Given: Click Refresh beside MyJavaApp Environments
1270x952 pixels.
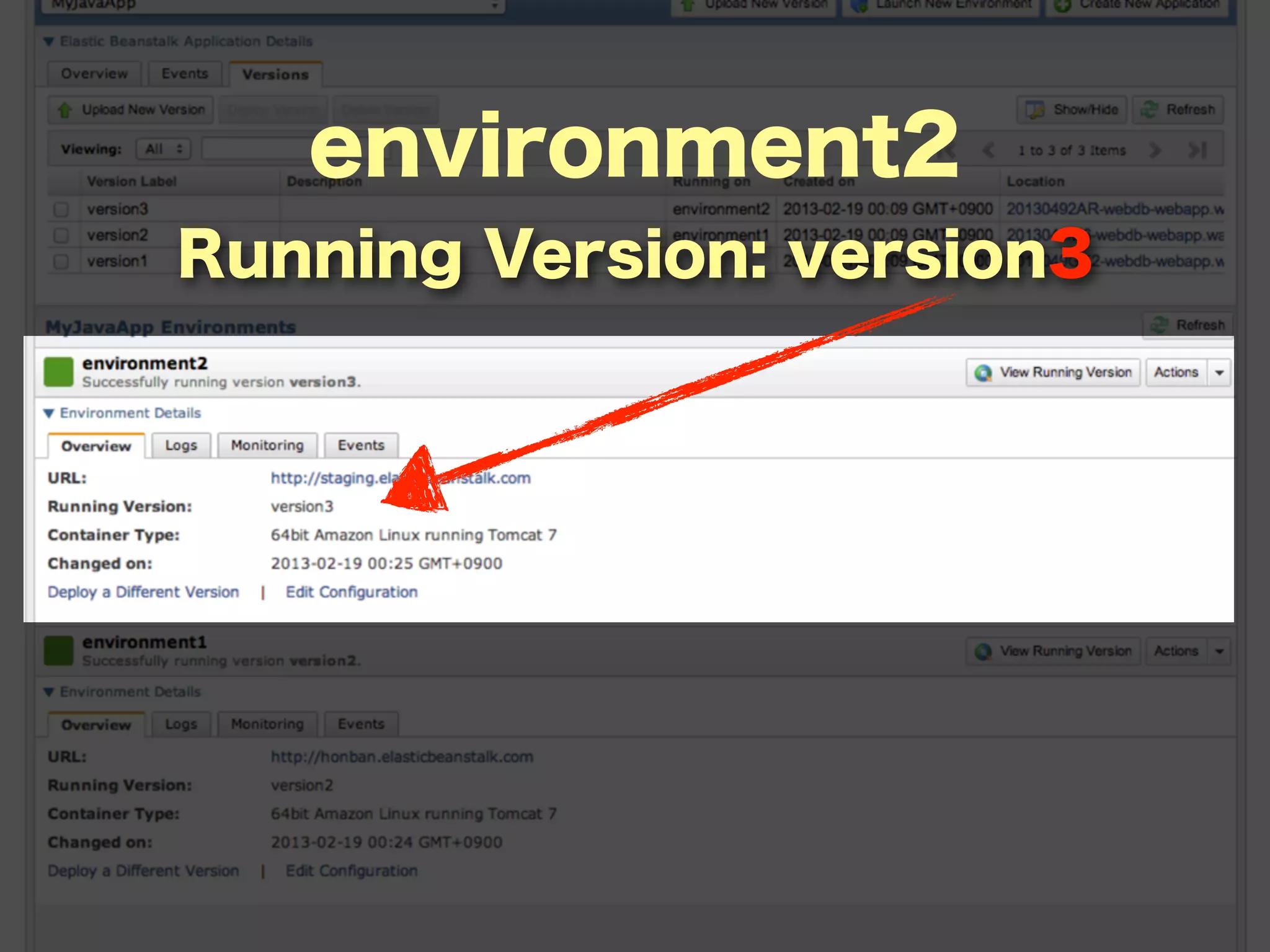Looking at the screenshot, I should [x=1188, y=325].
